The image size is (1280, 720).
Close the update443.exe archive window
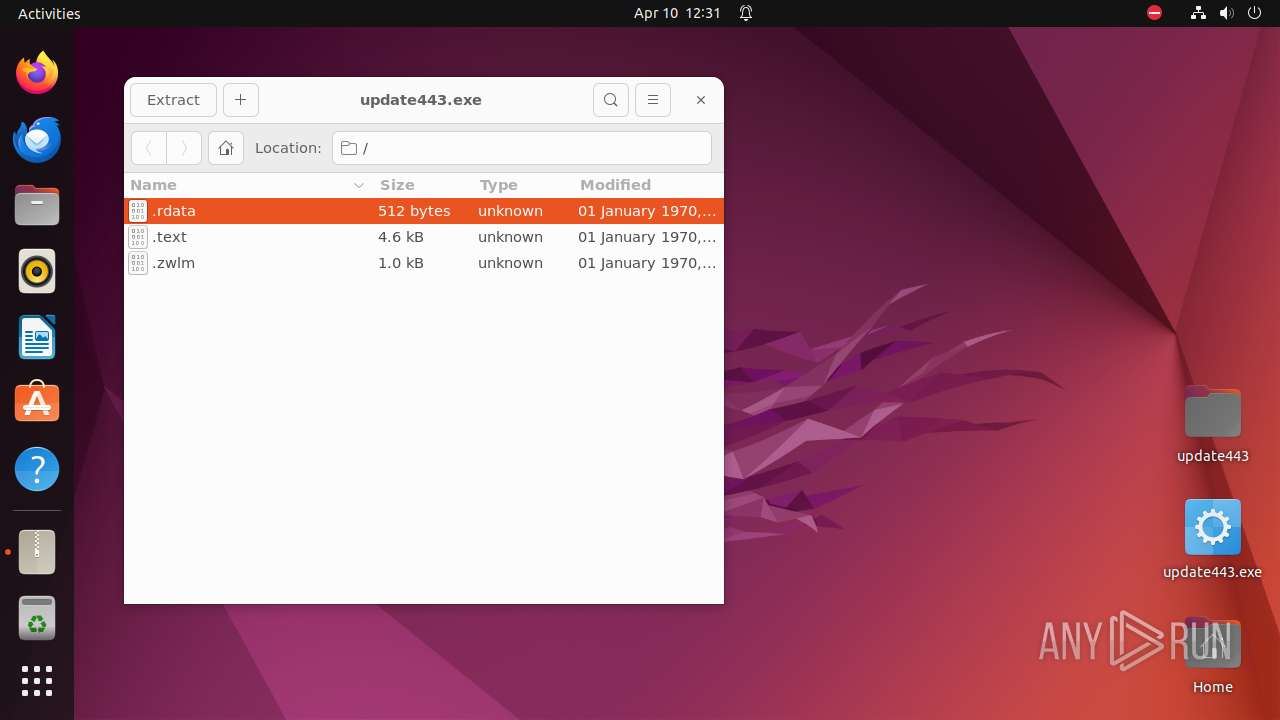[701, 100]
